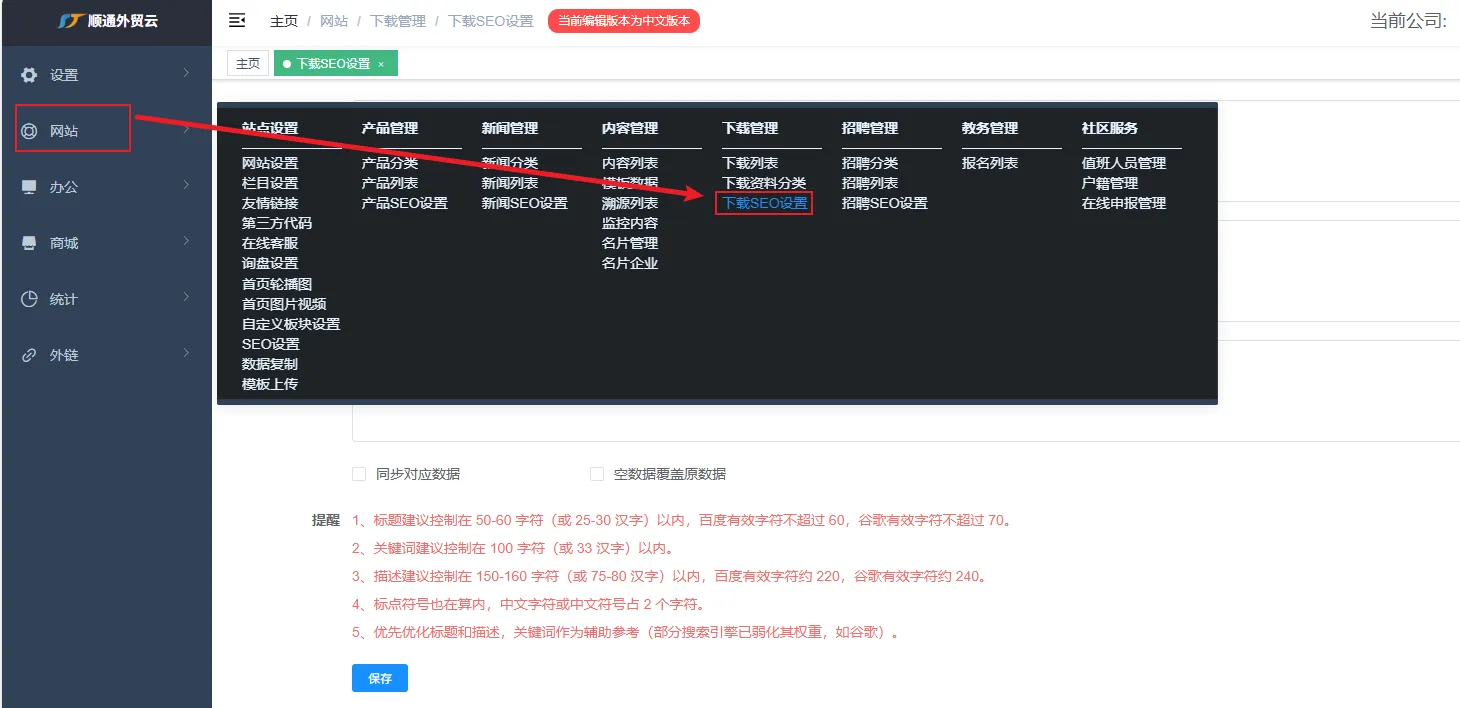Click the 主页 breadcrumb link

(284, 21)
